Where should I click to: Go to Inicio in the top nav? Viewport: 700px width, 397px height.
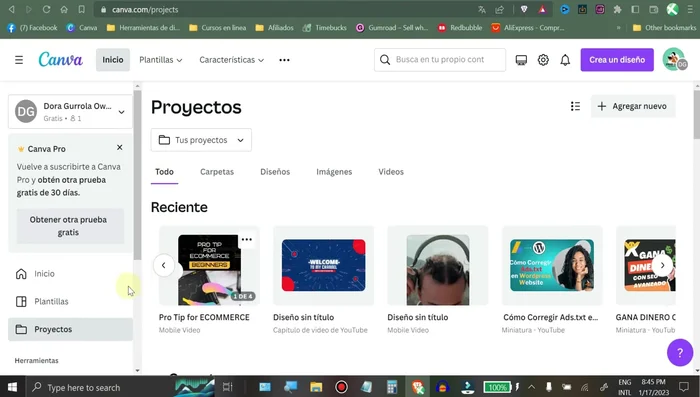click(x=113, y=60)
